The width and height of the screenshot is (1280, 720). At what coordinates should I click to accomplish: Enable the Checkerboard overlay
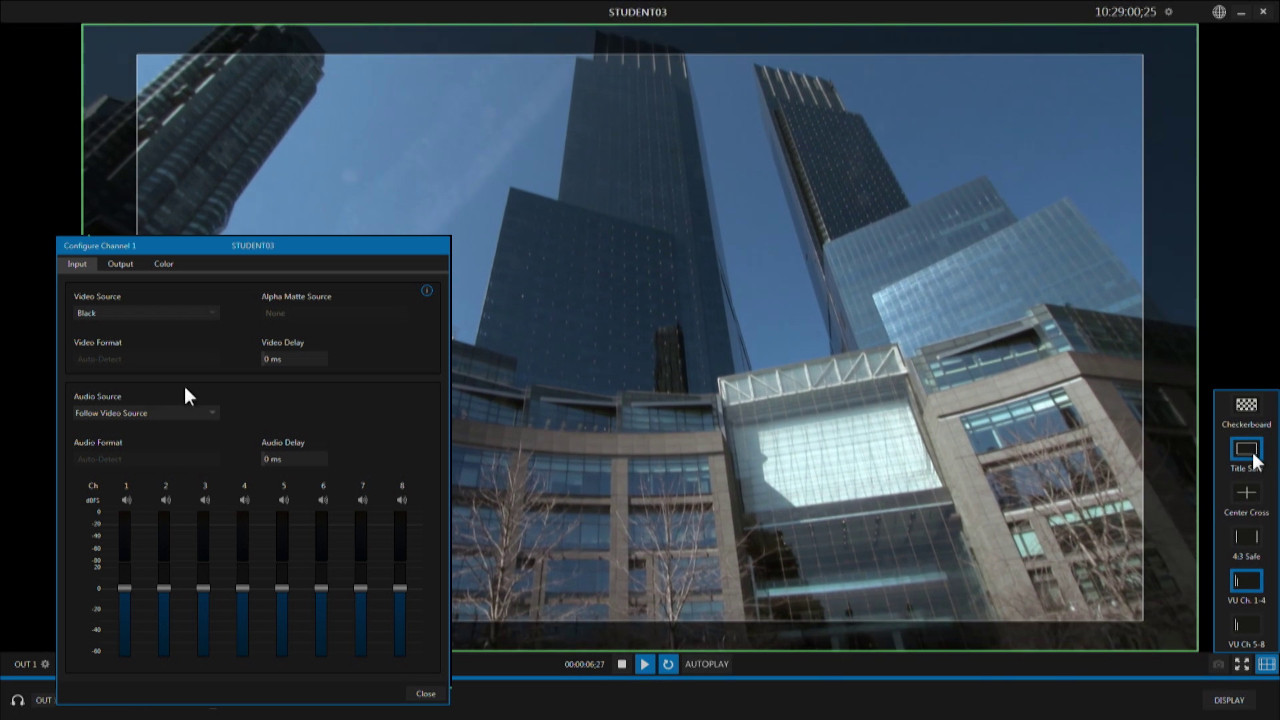1246,405
